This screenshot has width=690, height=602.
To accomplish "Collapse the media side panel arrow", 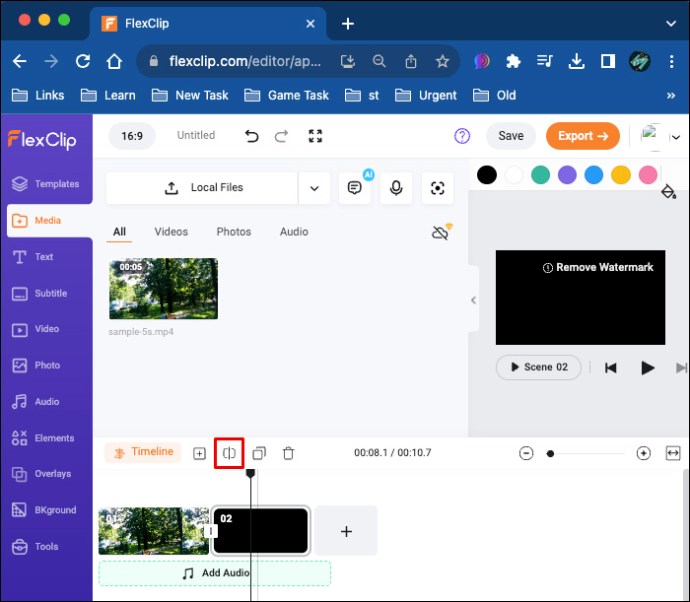I will pos(473,300).
